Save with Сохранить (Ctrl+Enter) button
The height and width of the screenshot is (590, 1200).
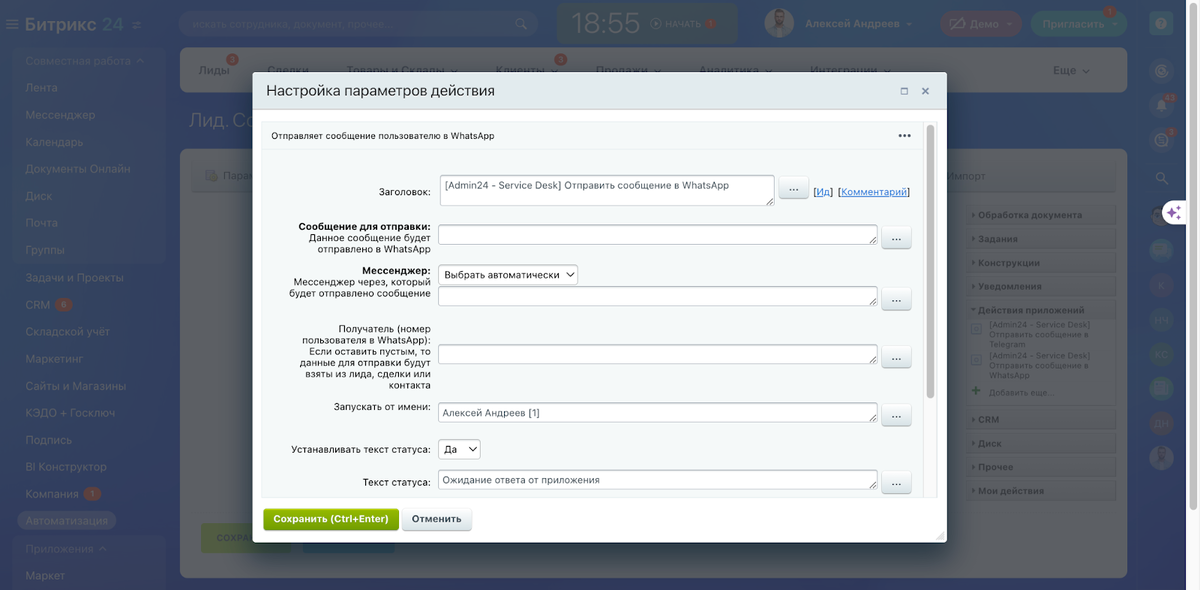click(x=331, y=519)
